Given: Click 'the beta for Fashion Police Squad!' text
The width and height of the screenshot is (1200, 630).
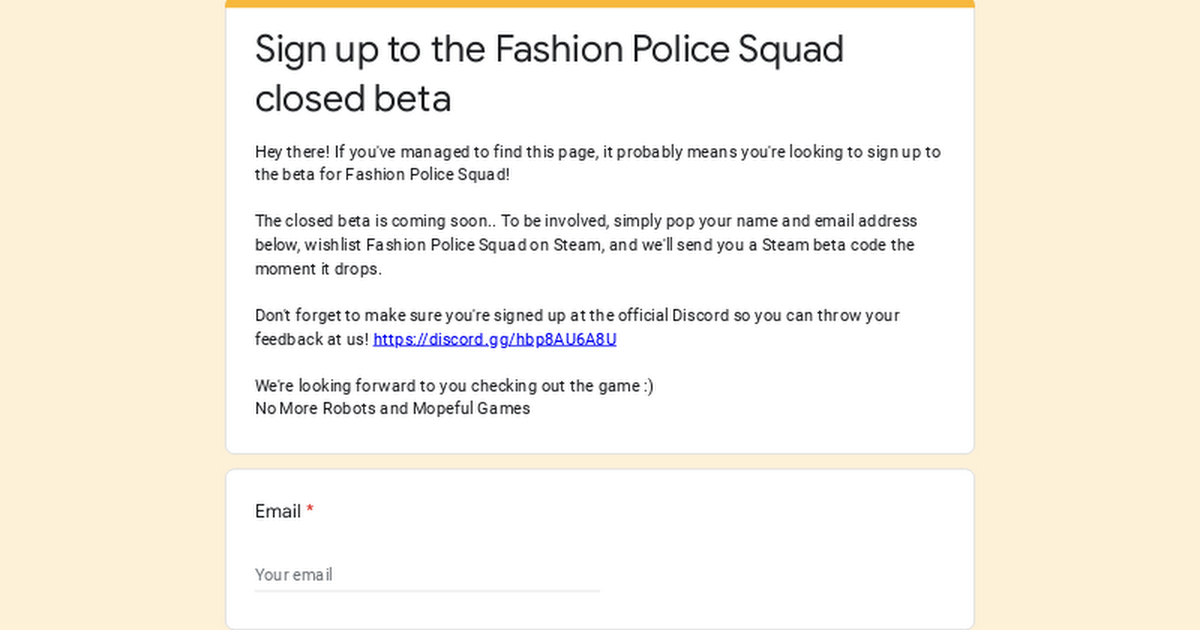Looking at the screenshot, I should [382, 175].
